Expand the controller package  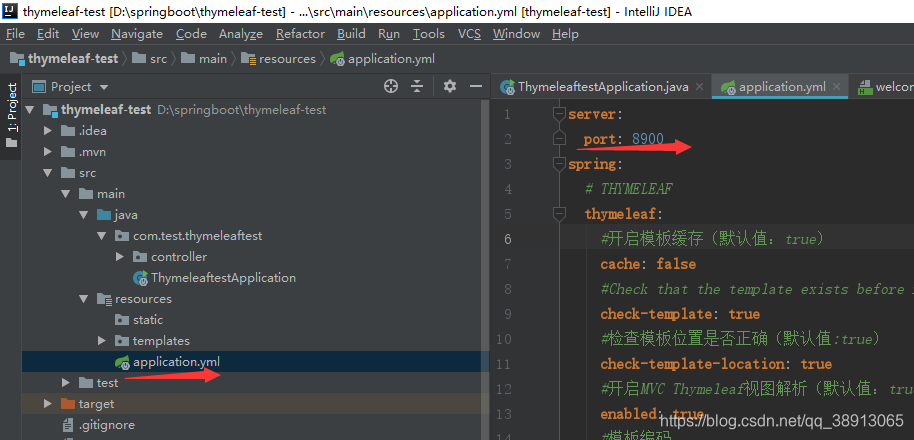click(120, 256)
